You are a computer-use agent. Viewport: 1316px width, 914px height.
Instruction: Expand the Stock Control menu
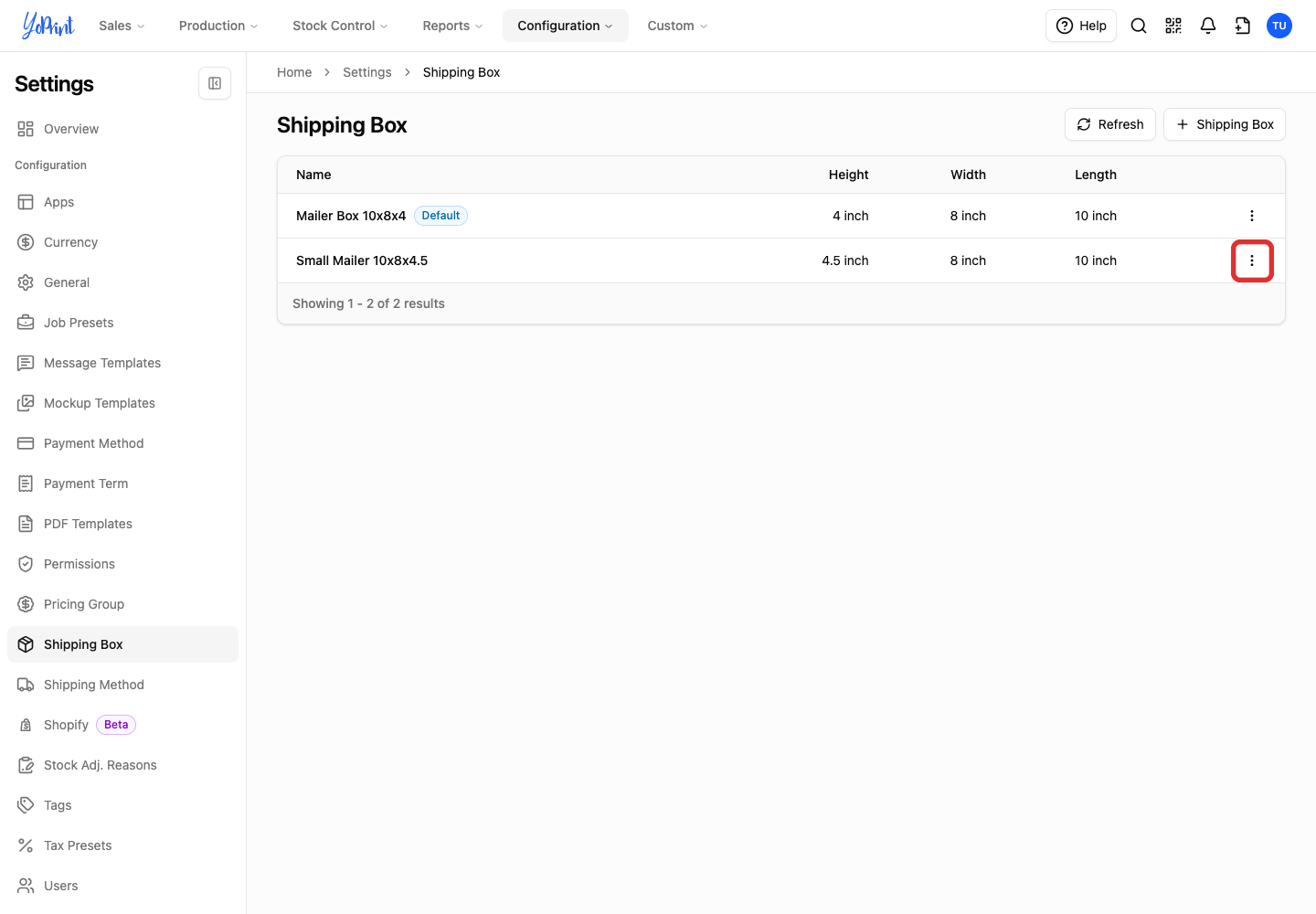tap(340, 26)
